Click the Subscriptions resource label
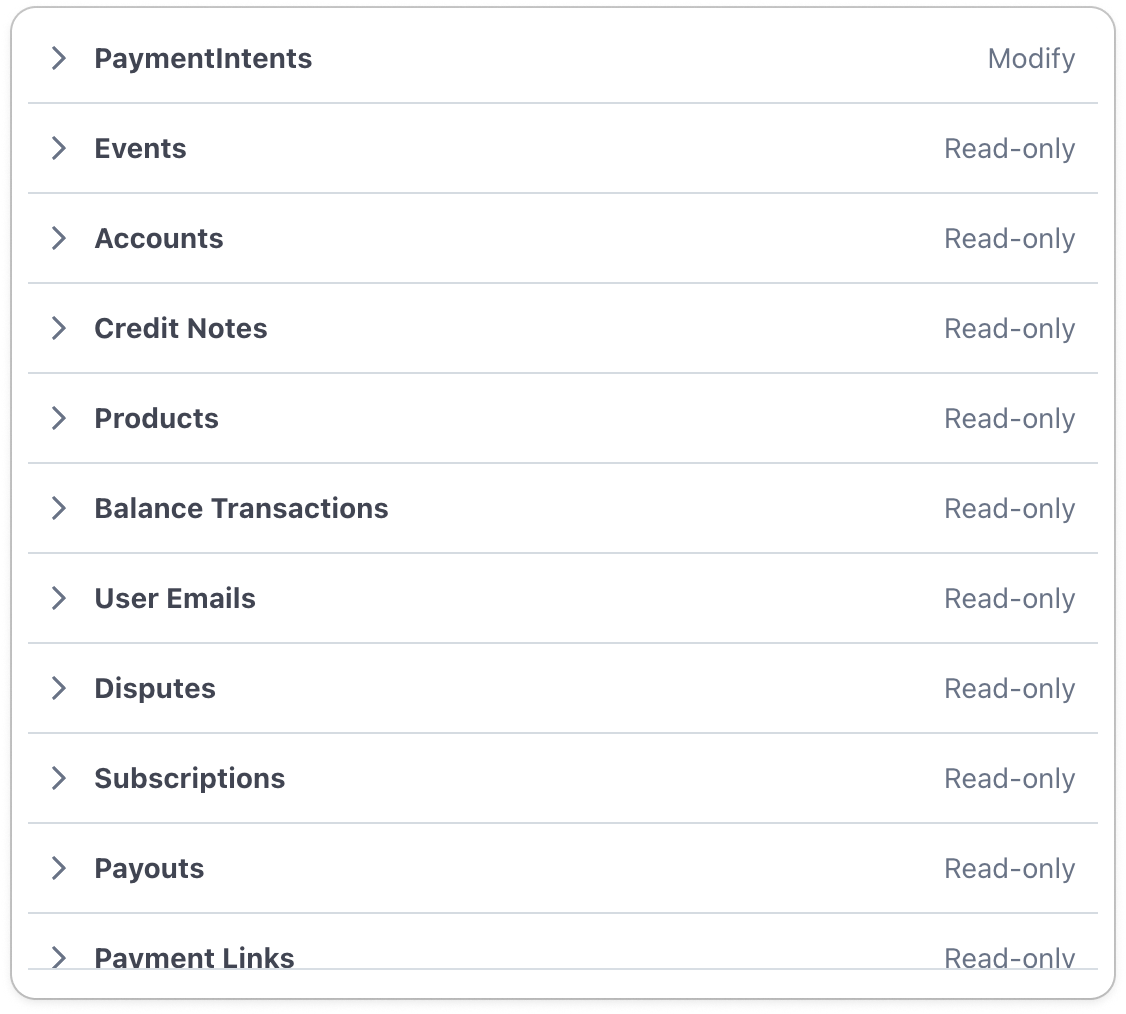 [x=189, y=778]
